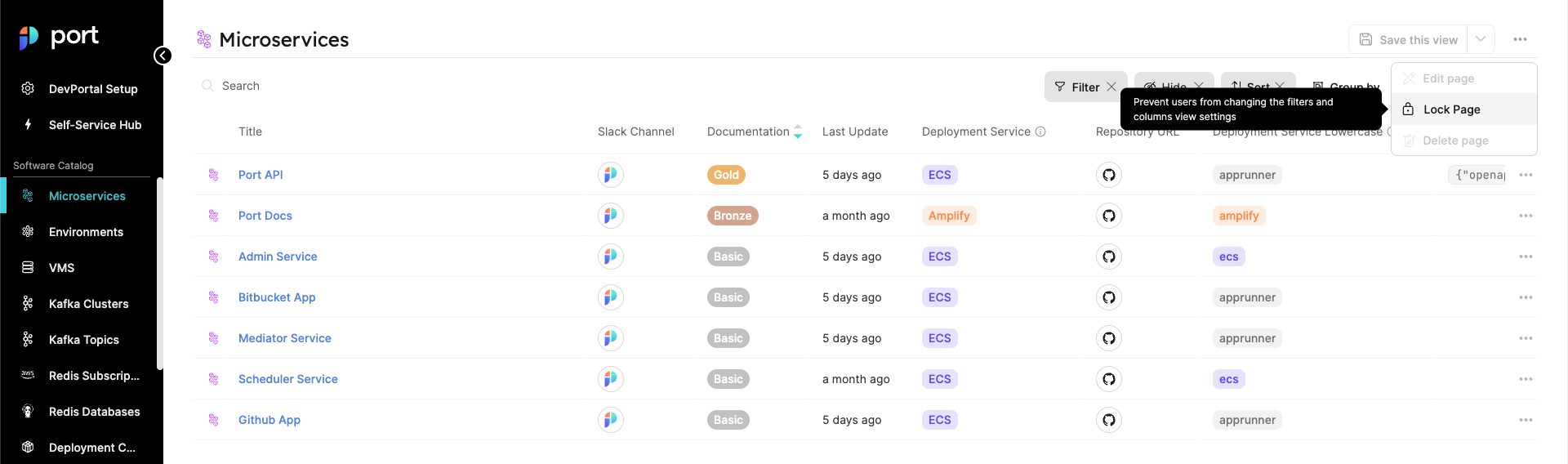1568x464 pixels.
Task: Open the GitHub repository icon for Bitbucket App
Action: click(1109, 297)
